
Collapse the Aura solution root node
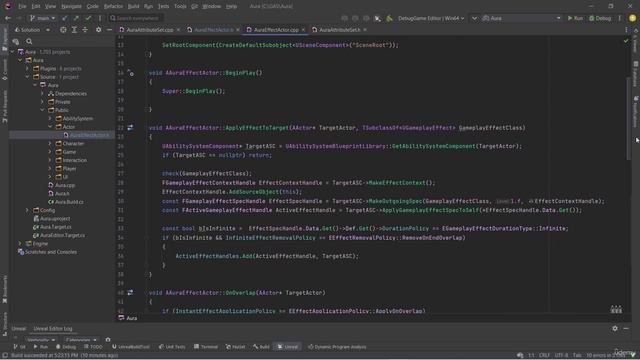pyautogui.click(x=13, y=52)
